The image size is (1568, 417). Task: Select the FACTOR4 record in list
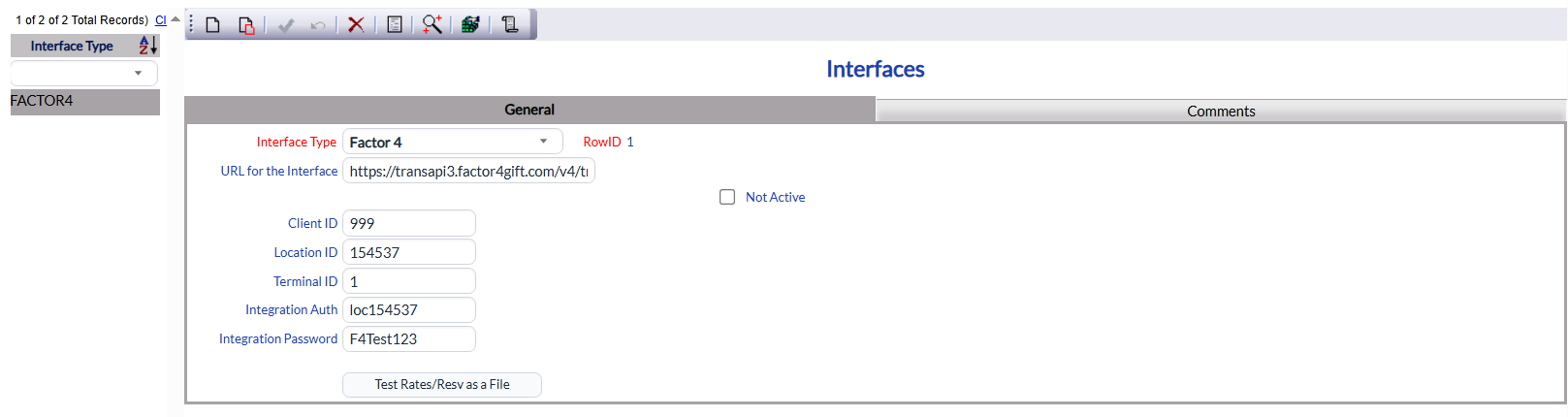85,101
